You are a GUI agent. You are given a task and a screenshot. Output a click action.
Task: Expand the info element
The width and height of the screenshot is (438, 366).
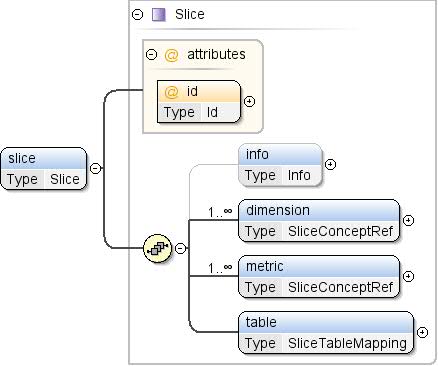(x=330, y=164)
